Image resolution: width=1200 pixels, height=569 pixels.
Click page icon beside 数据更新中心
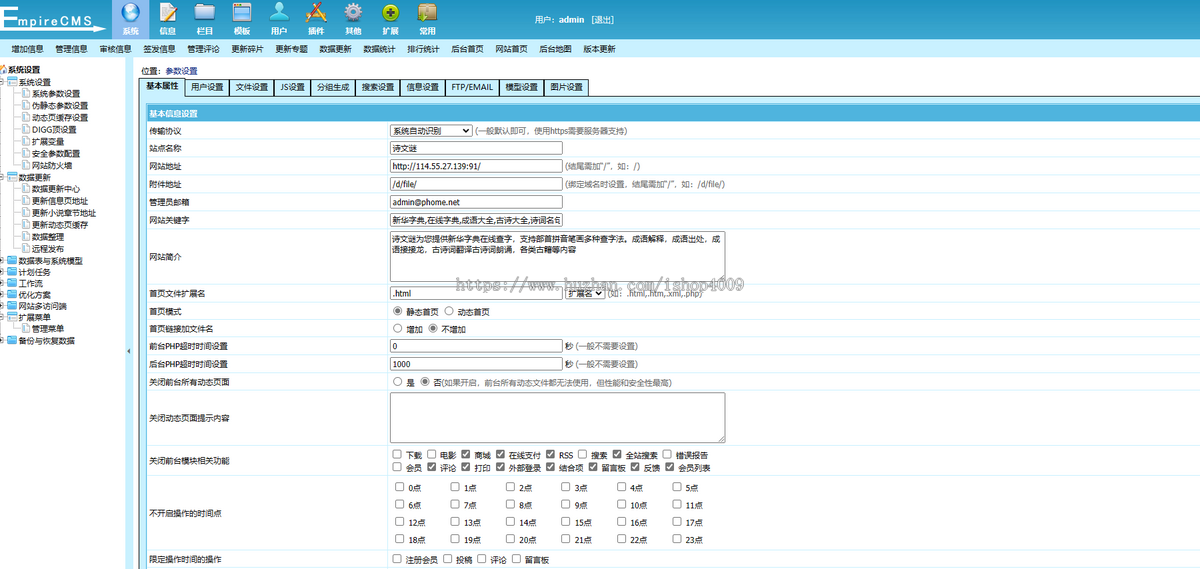click(x=25, y=189)
